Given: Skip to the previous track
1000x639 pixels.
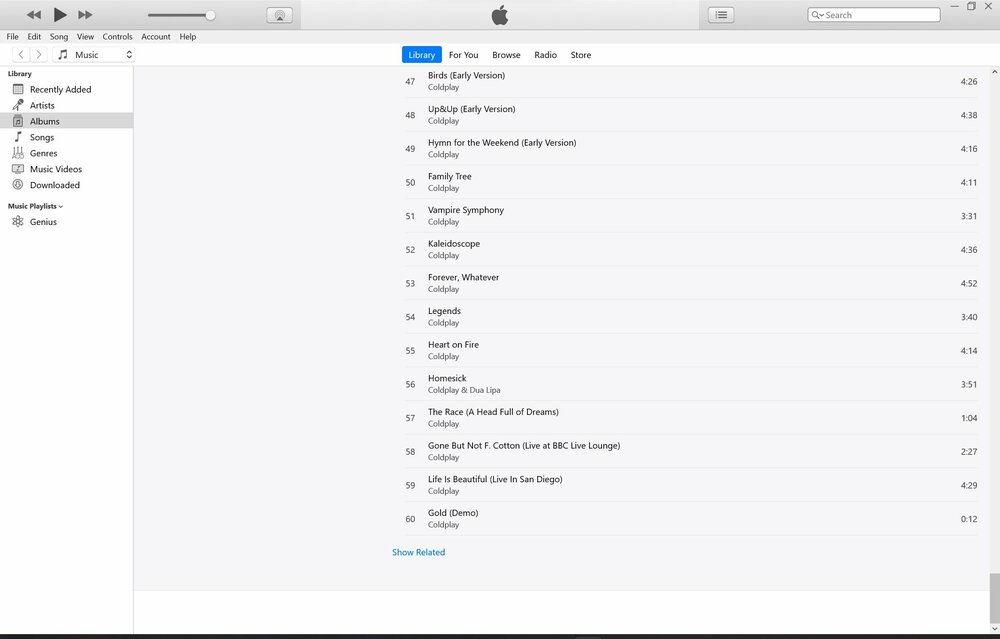Looking at the screenshot, I should [x=34, y=15].
